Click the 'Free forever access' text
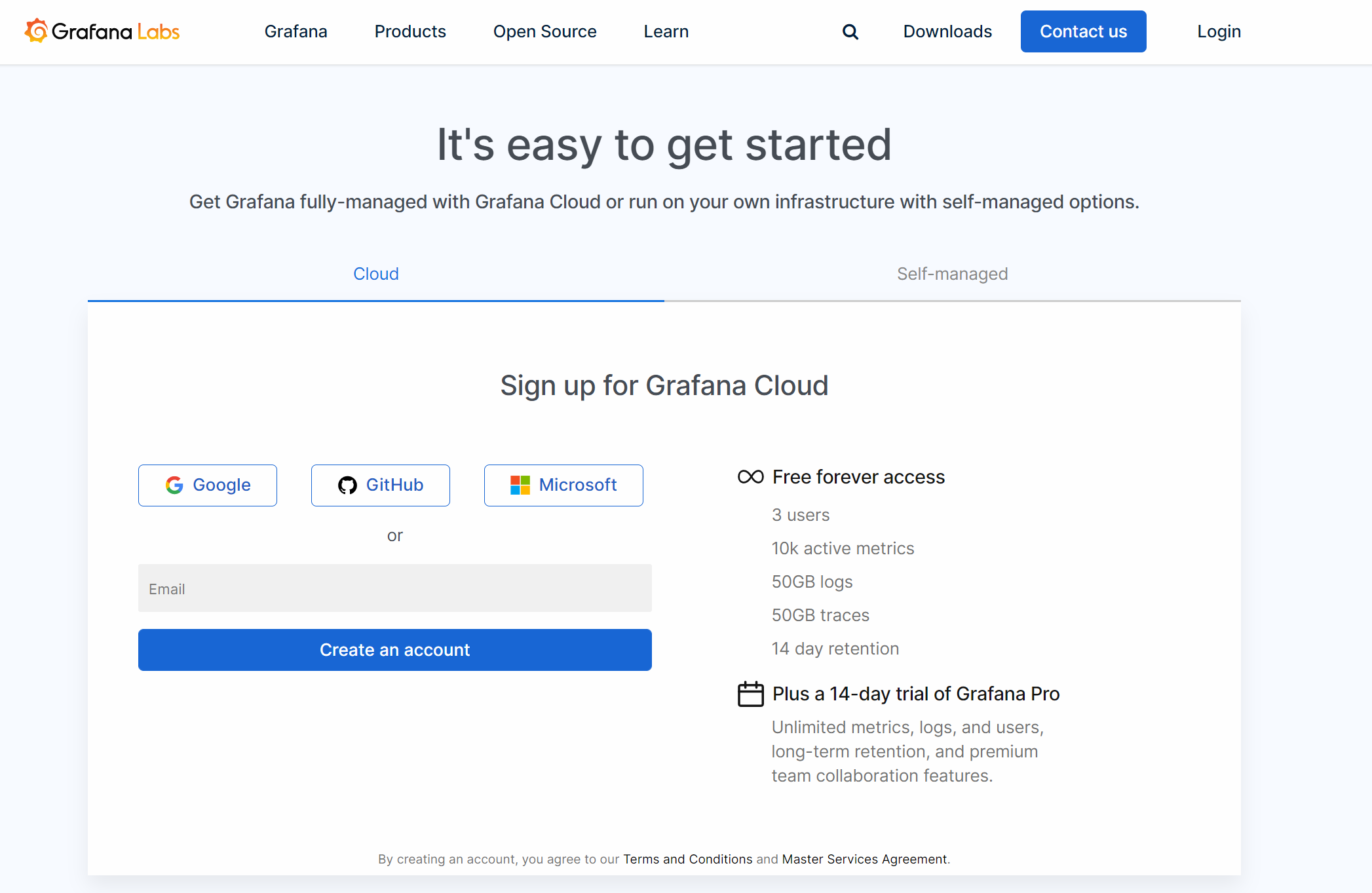The width and height of the screenshot is (1372, 893). pos(858,477)
